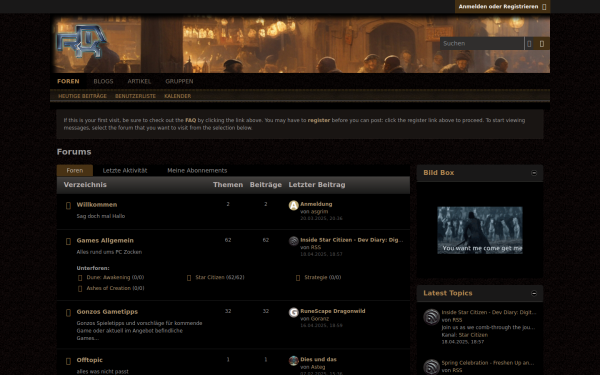Open the Willkommen forum
This screenshot has width=600, height=375.
[x=97, y=205]
